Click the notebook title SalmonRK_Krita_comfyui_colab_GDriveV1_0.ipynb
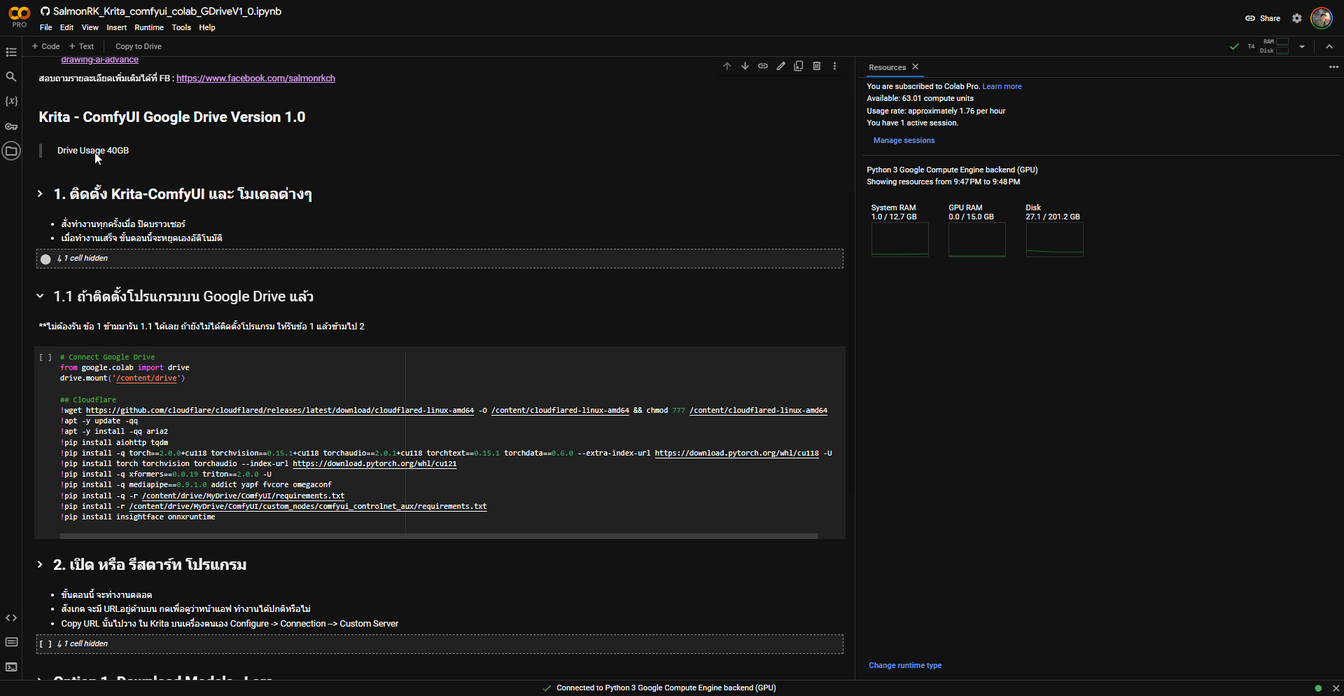This screenshot has height=696, width=1344. (167, 11)
